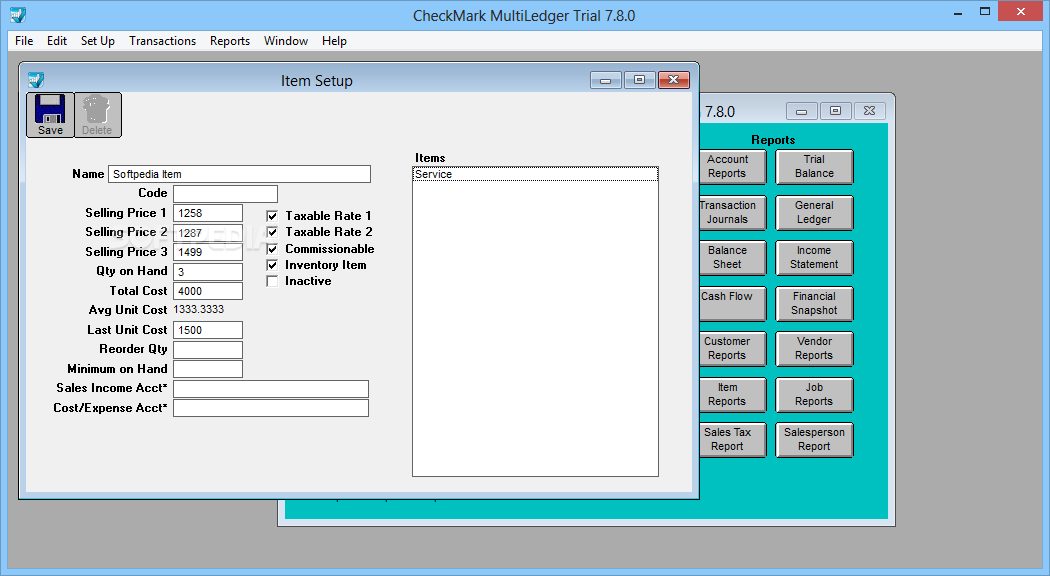Open Transaction Journals report
The width and height of the screenshot is (1050, 576).
click(732, 212)
